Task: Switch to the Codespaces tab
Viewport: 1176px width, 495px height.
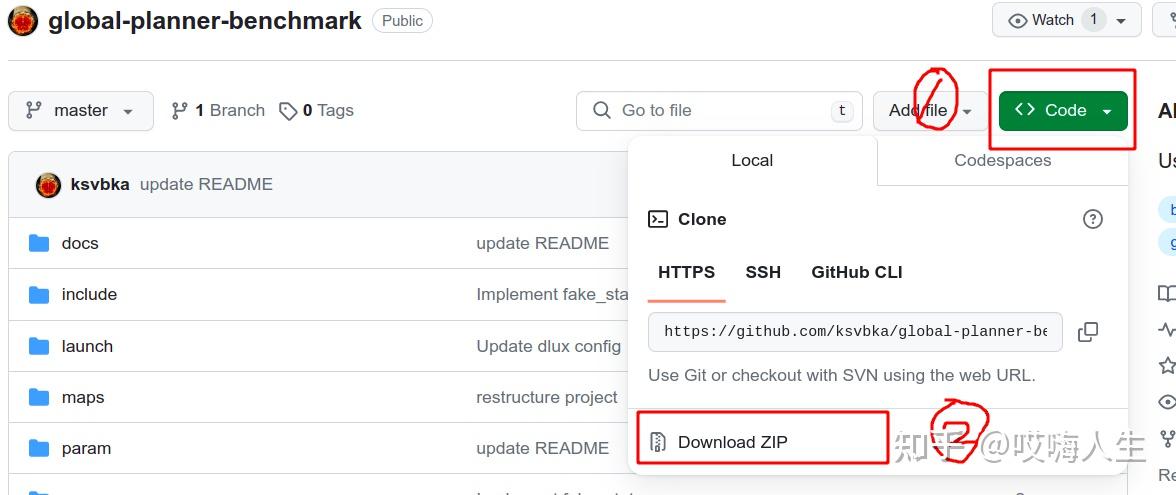Action: pos(1002,160)
